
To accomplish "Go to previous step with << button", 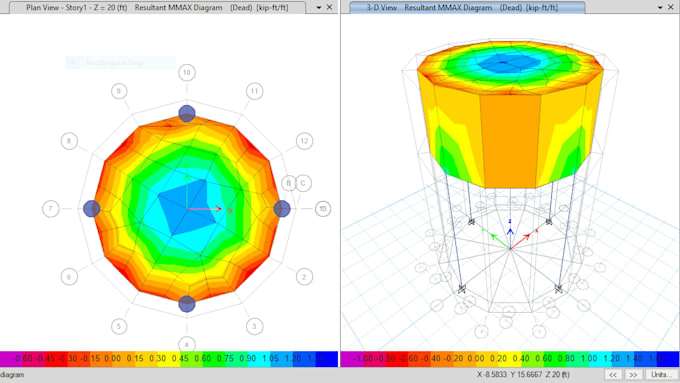I will point(613,374).
